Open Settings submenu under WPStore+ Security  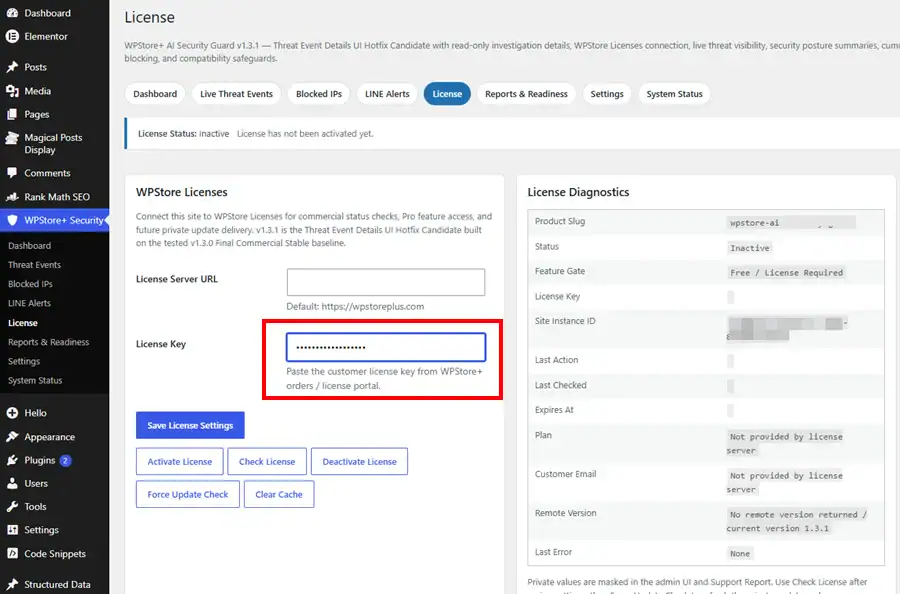tap(24, 361)
